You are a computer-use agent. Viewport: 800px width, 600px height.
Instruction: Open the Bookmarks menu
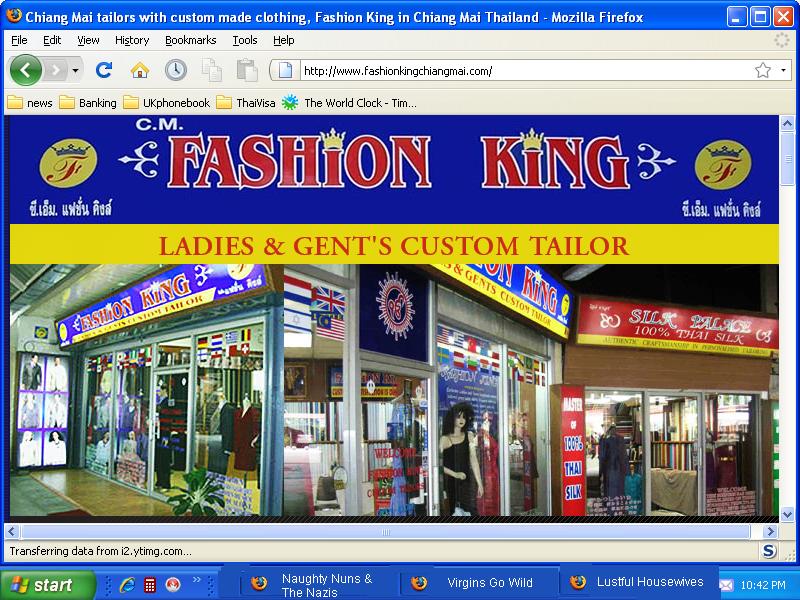click(x=191, y=40)
